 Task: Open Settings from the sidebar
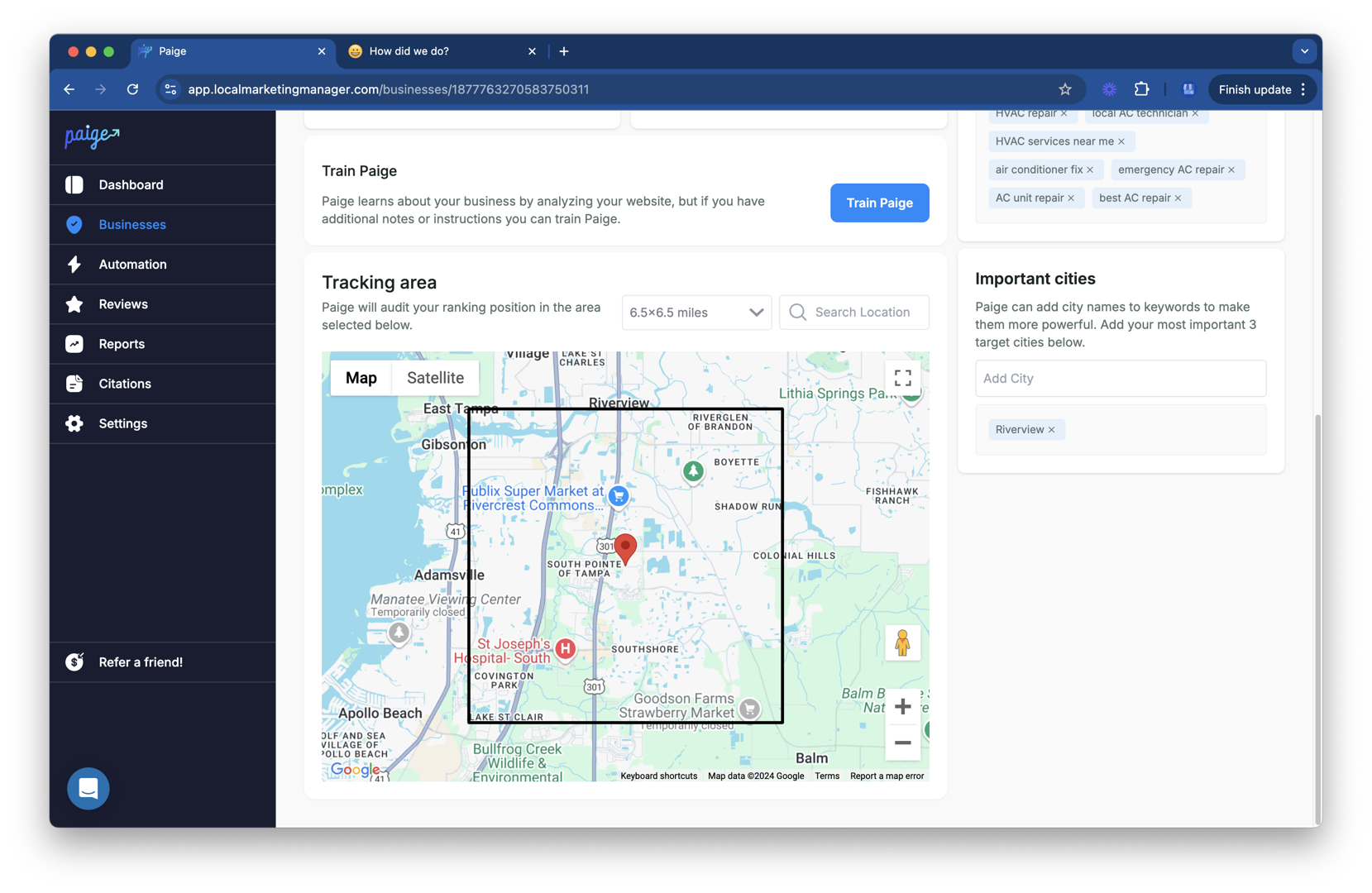pos(122,423)
